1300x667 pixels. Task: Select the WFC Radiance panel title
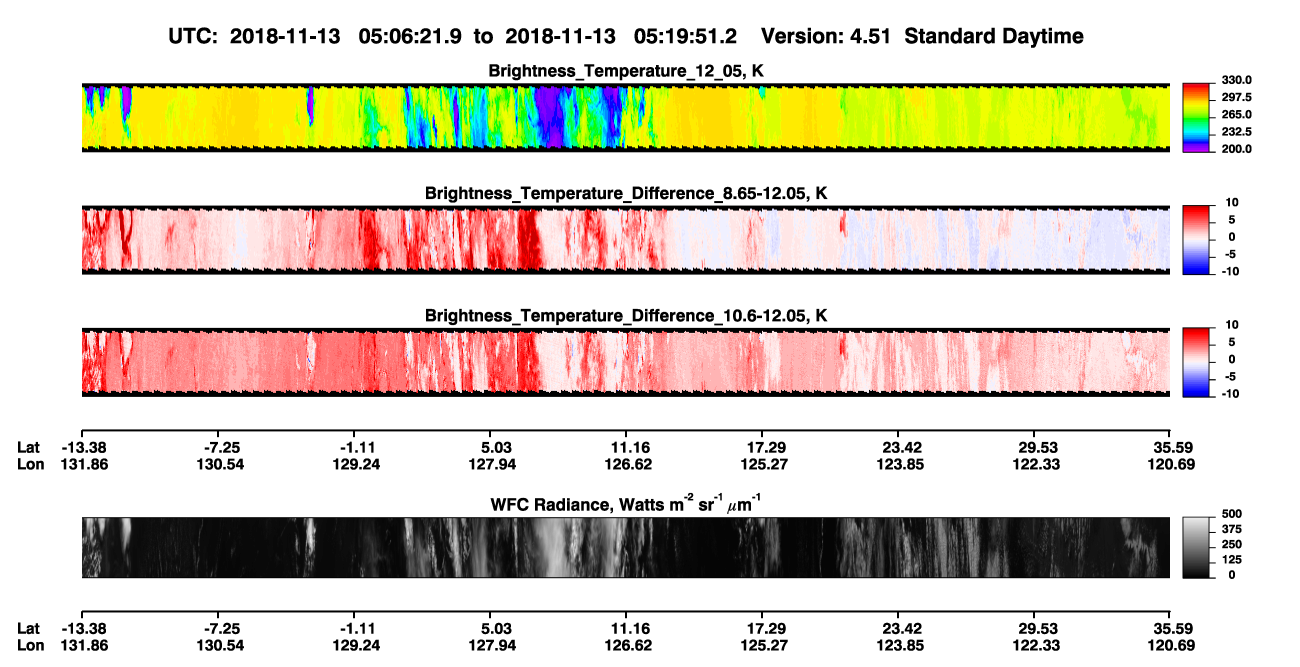coord(626,505)
